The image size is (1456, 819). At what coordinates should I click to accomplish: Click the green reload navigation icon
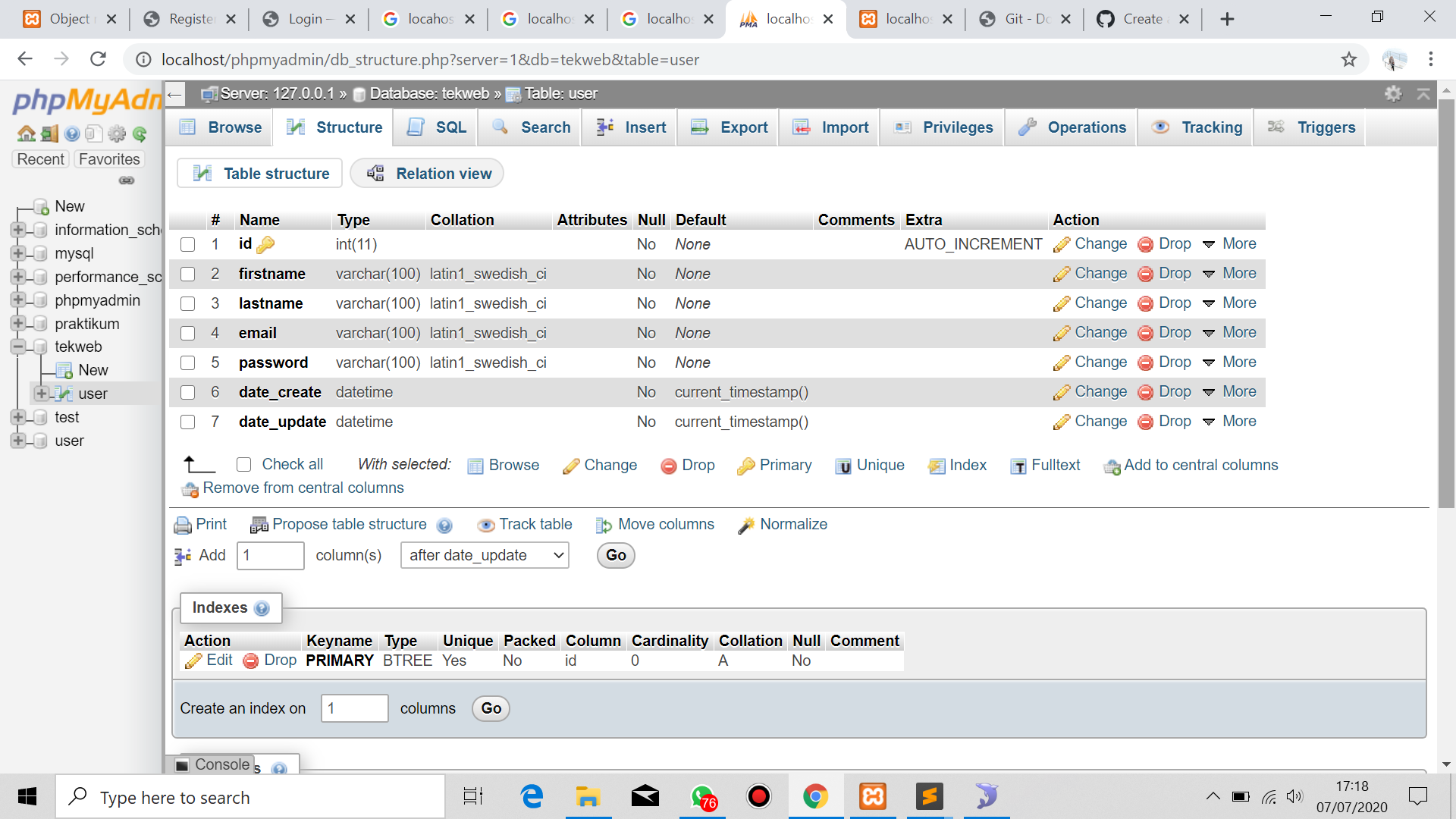coord(140,134)
